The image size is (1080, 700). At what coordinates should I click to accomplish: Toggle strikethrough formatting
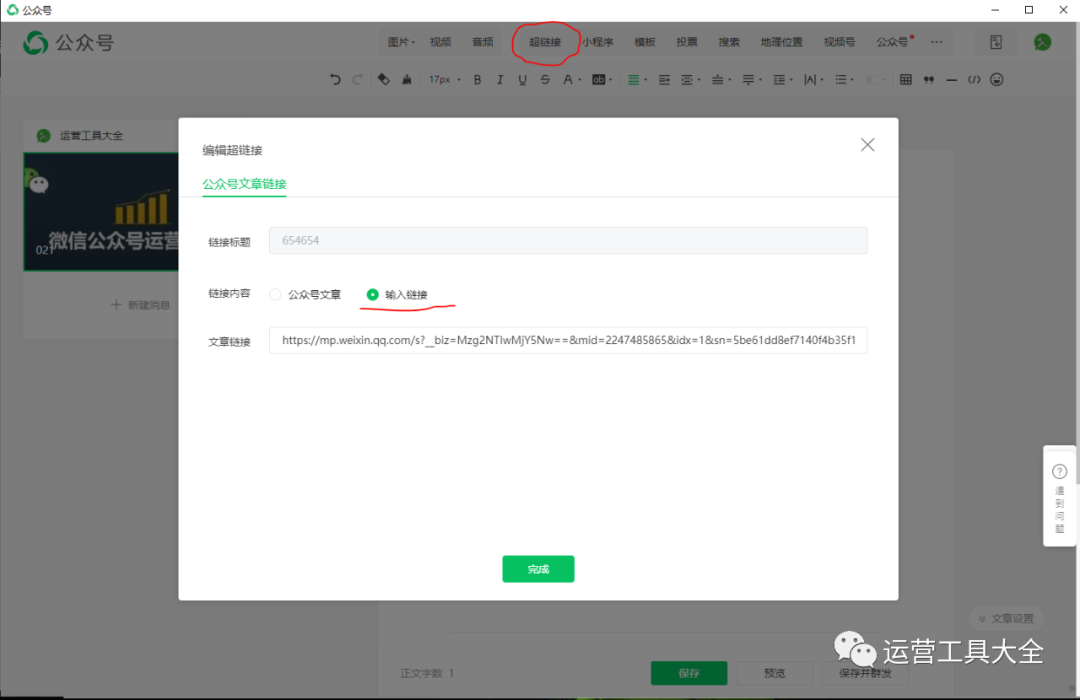[x=546, y=80]
